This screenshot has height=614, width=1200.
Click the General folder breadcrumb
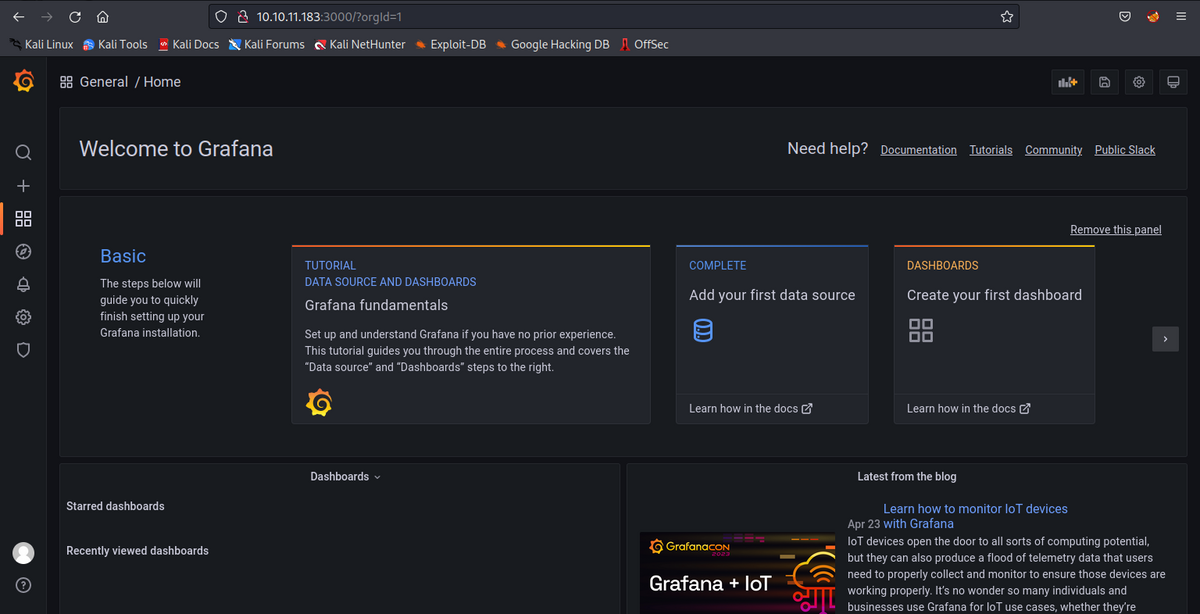(x=104, y=82)
